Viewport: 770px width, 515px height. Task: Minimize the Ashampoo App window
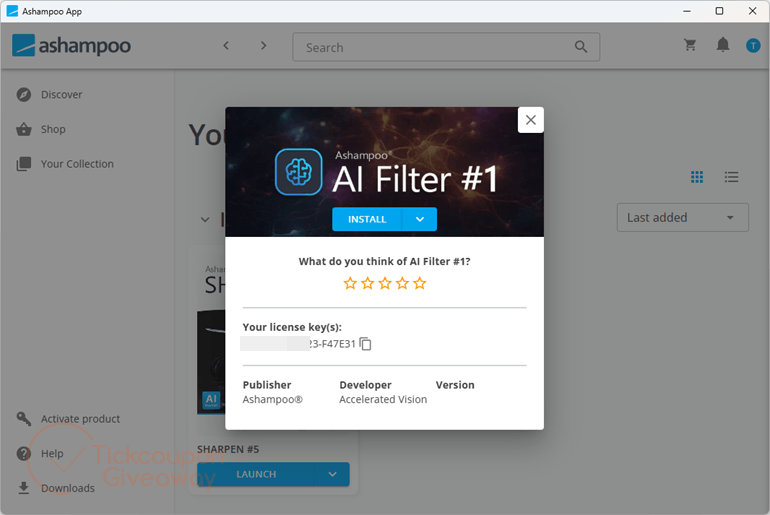pyautogui.click(x=687, y=11)
